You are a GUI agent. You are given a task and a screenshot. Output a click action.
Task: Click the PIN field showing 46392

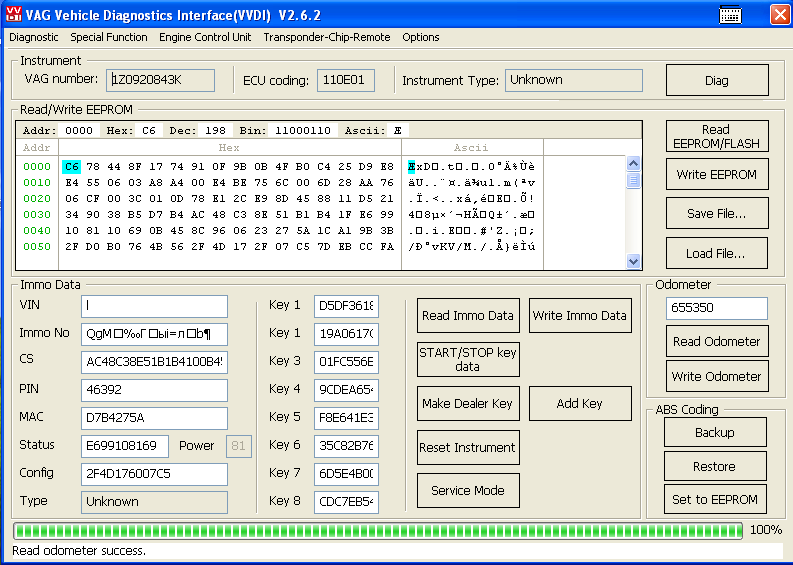tap(154, 390)
